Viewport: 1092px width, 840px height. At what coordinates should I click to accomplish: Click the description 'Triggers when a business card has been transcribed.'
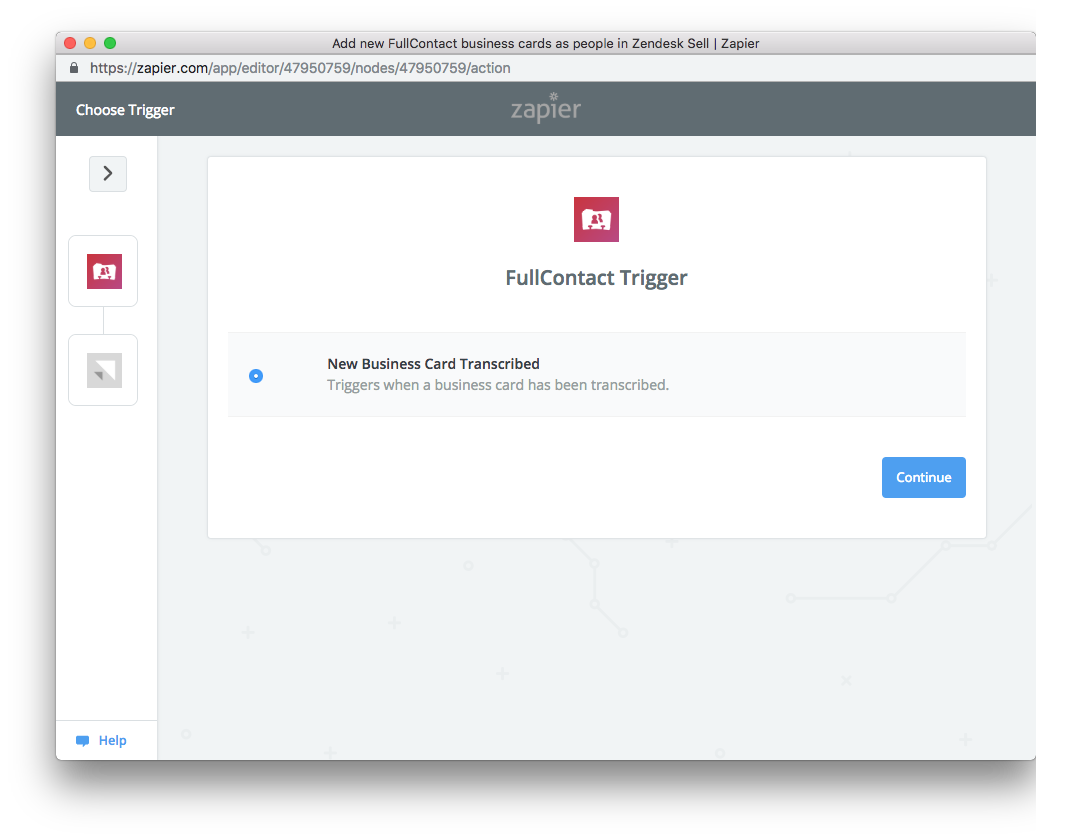498,384
